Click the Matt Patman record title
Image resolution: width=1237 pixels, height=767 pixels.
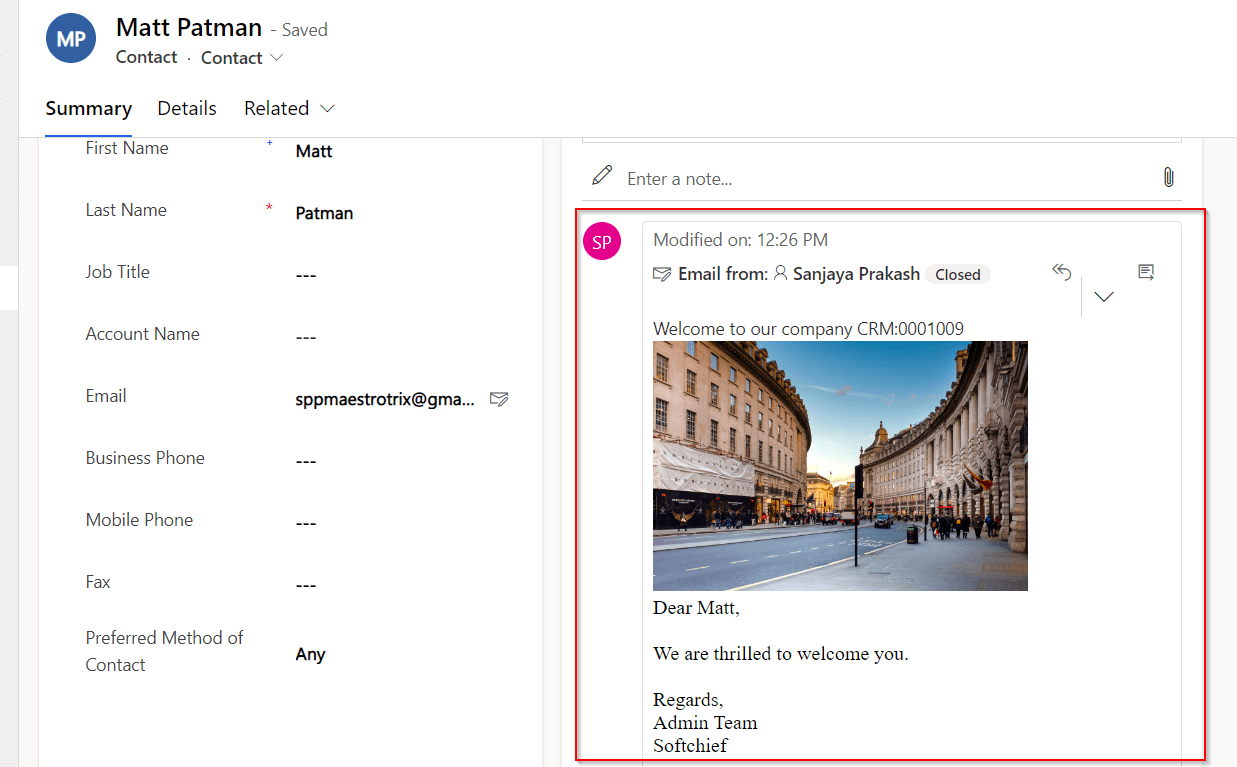click(189, 27)
